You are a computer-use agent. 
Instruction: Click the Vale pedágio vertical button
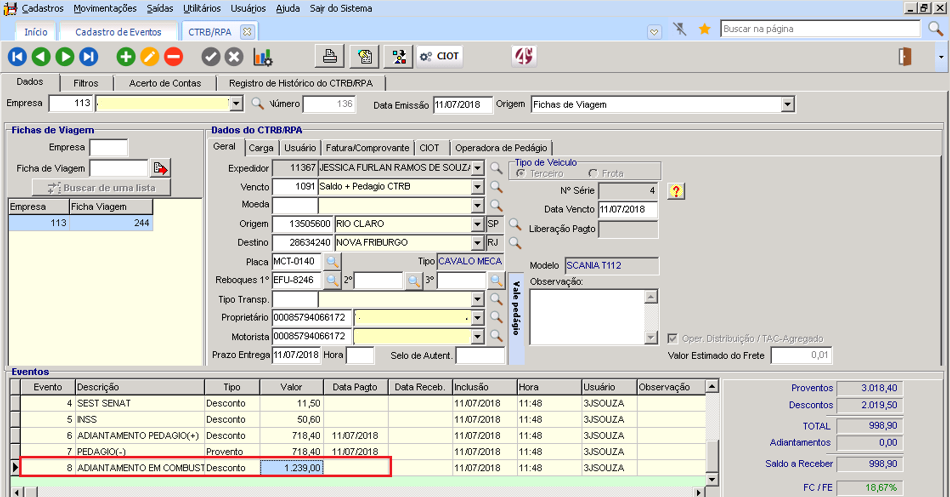pyautogui.click(x=516, y=309)
